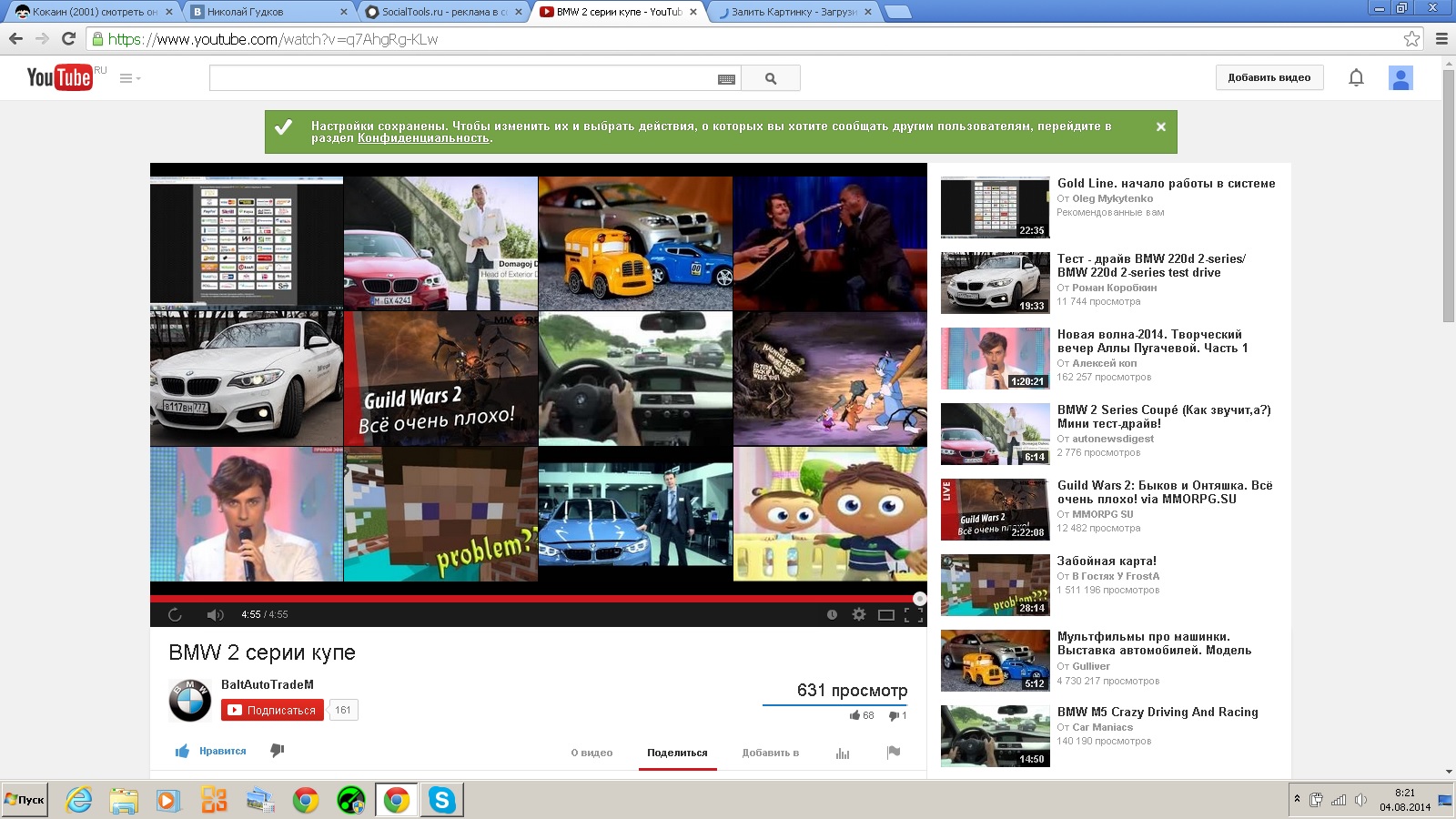The width and height of the screenshot is (1456, 819).
Task: Reload the page
Action: tap(68, 39)
